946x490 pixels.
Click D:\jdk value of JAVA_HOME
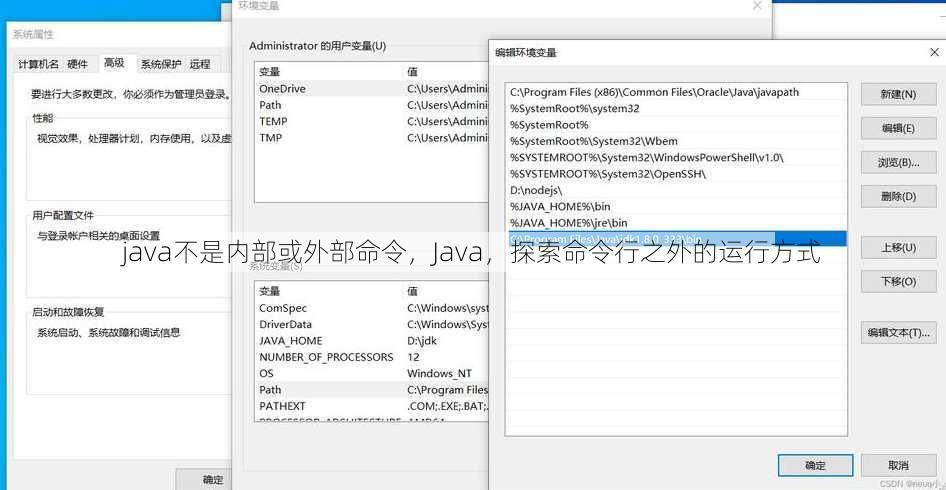point(422,340)
